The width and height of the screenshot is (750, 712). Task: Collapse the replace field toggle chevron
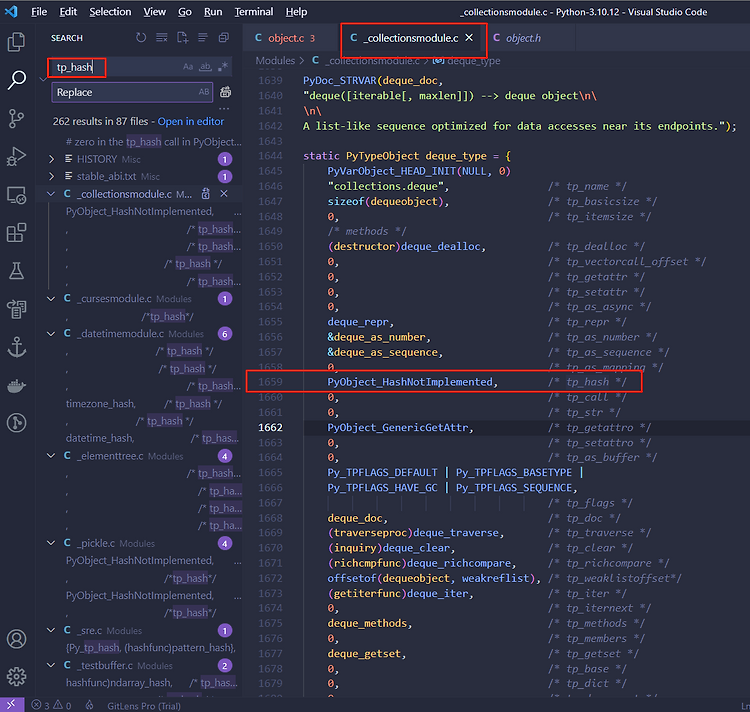(x=44, y=79)
